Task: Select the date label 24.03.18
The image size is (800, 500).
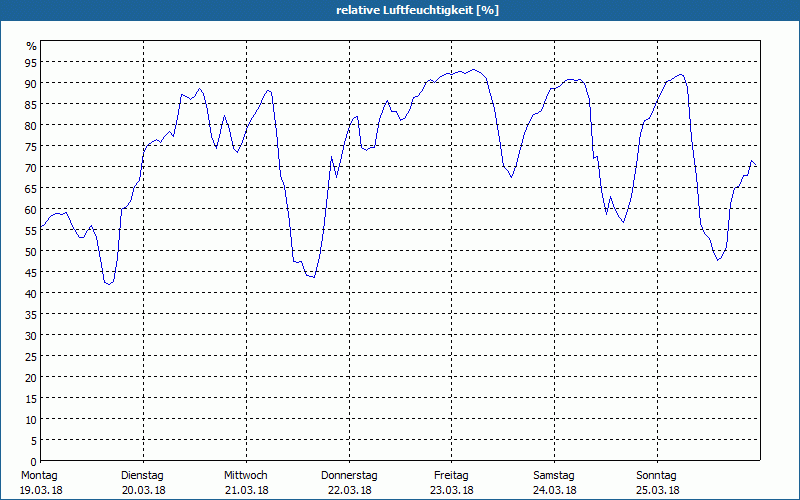Action: (x=555, y=491)
